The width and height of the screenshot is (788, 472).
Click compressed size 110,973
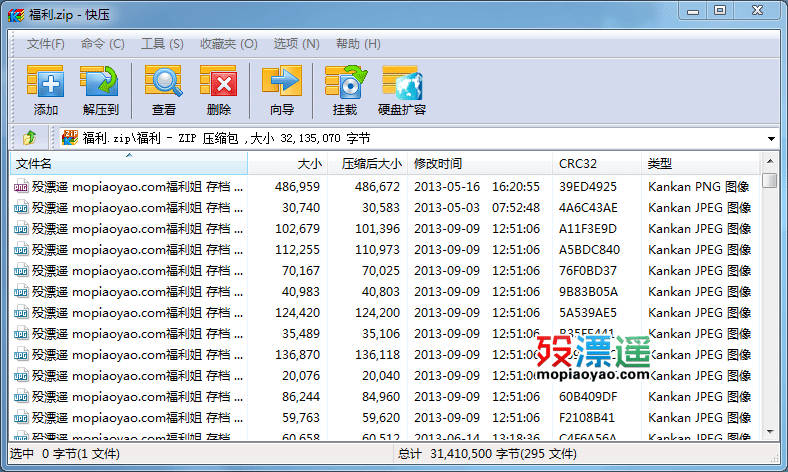coord(377,250)
